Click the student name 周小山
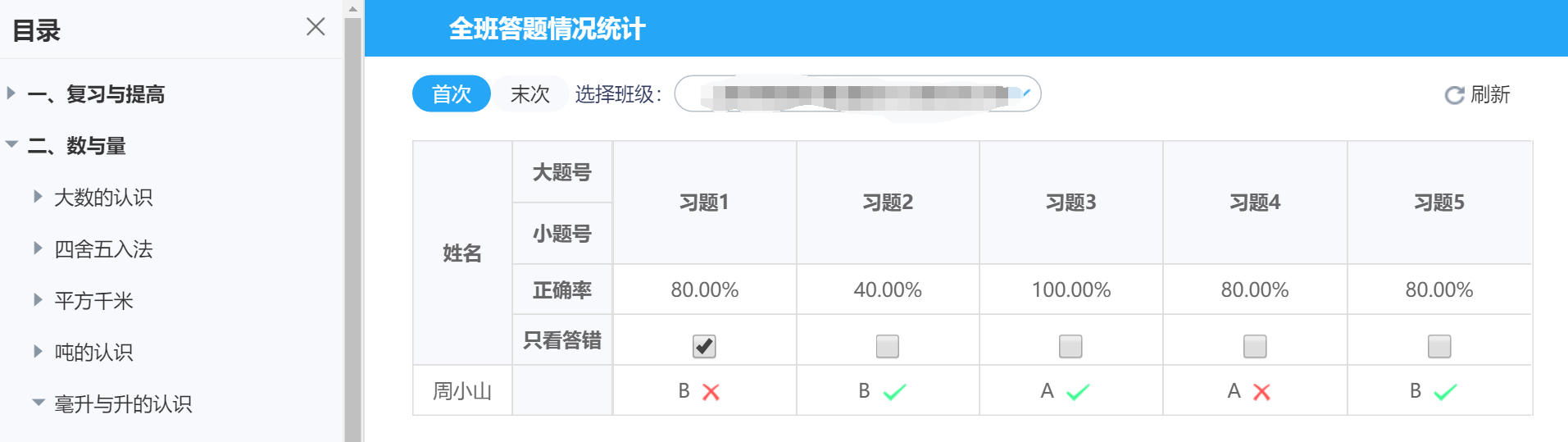 (462, 391)
